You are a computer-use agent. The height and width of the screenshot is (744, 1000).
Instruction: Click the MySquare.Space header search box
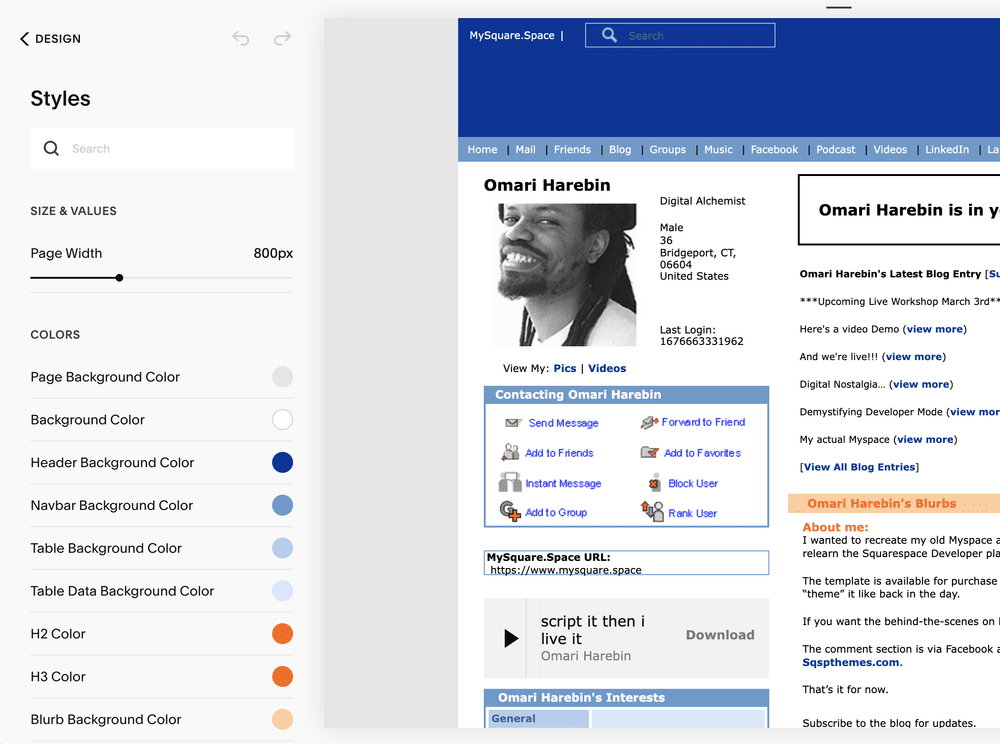click(680, 35)
